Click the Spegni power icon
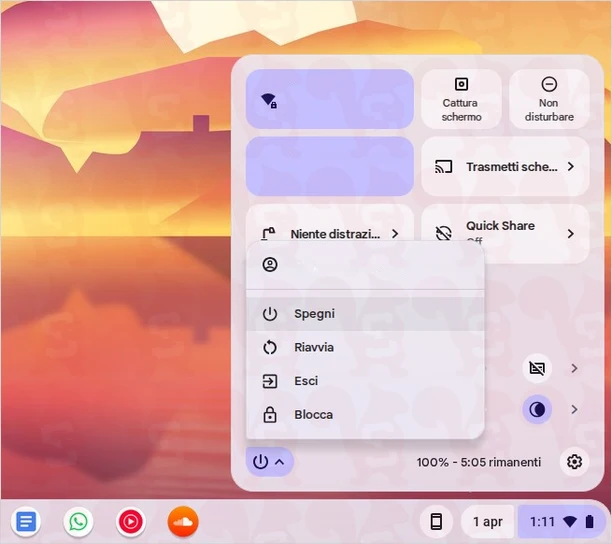612x544 pixels. point(270,314)
